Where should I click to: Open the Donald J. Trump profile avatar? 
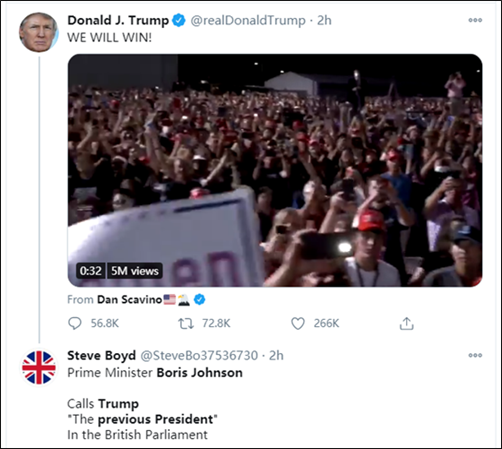click(39, 32)
